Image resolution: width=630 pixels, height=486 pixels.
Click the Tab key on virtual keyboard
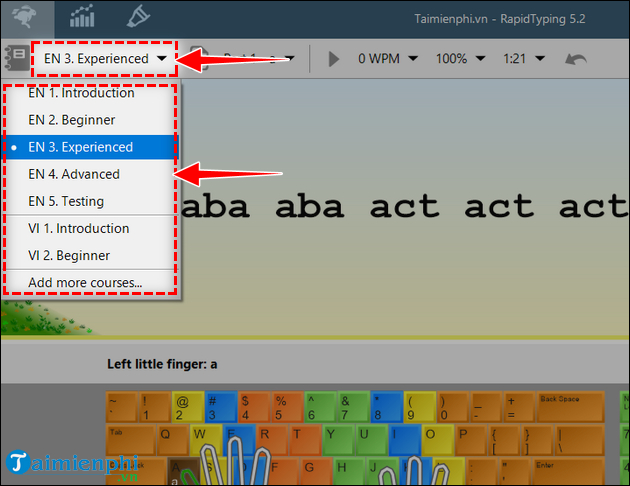point(131,440)
